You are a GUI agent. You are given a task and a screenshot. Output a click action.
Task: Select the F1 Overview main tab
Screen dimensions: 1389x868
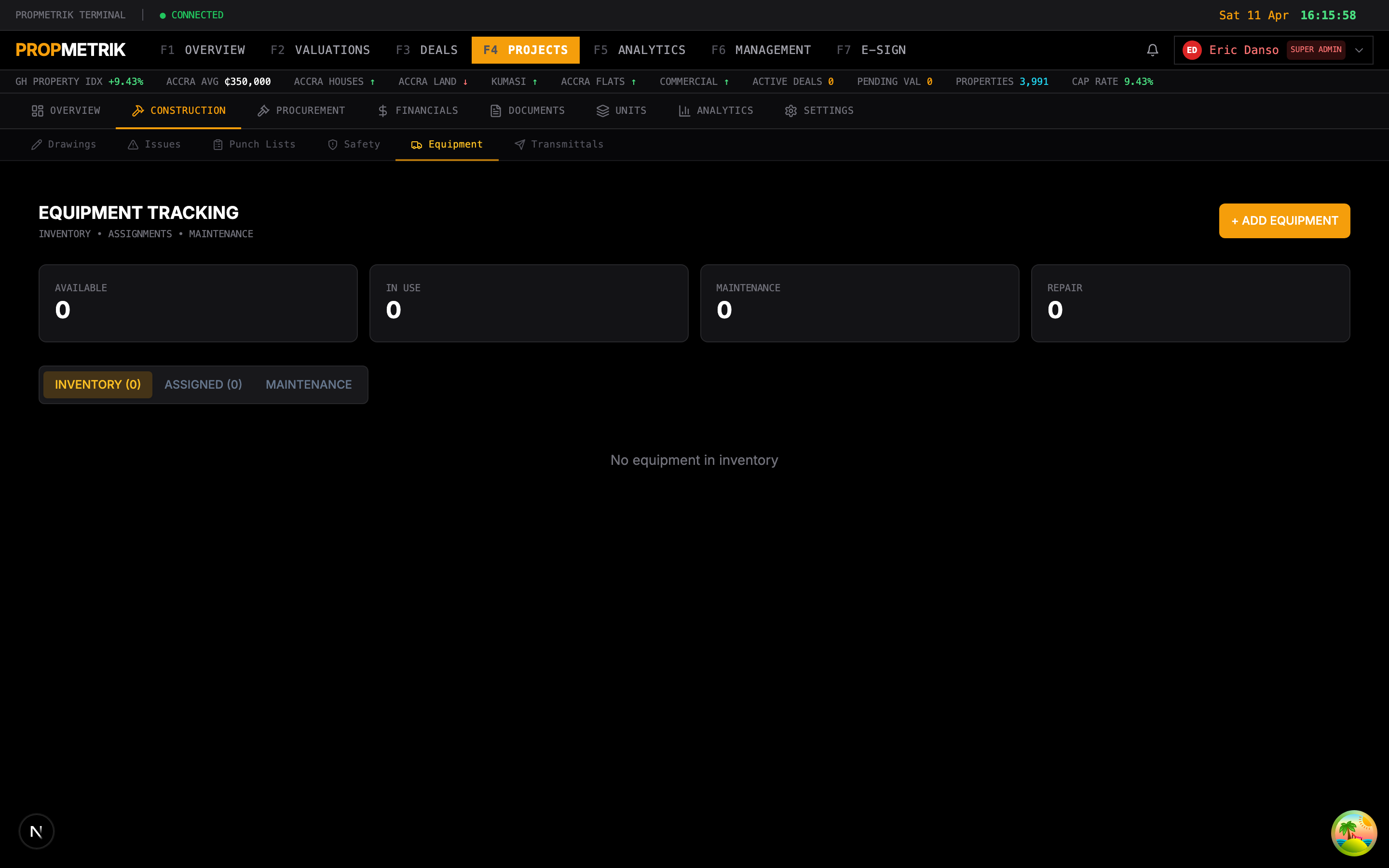tap(203, 50)
